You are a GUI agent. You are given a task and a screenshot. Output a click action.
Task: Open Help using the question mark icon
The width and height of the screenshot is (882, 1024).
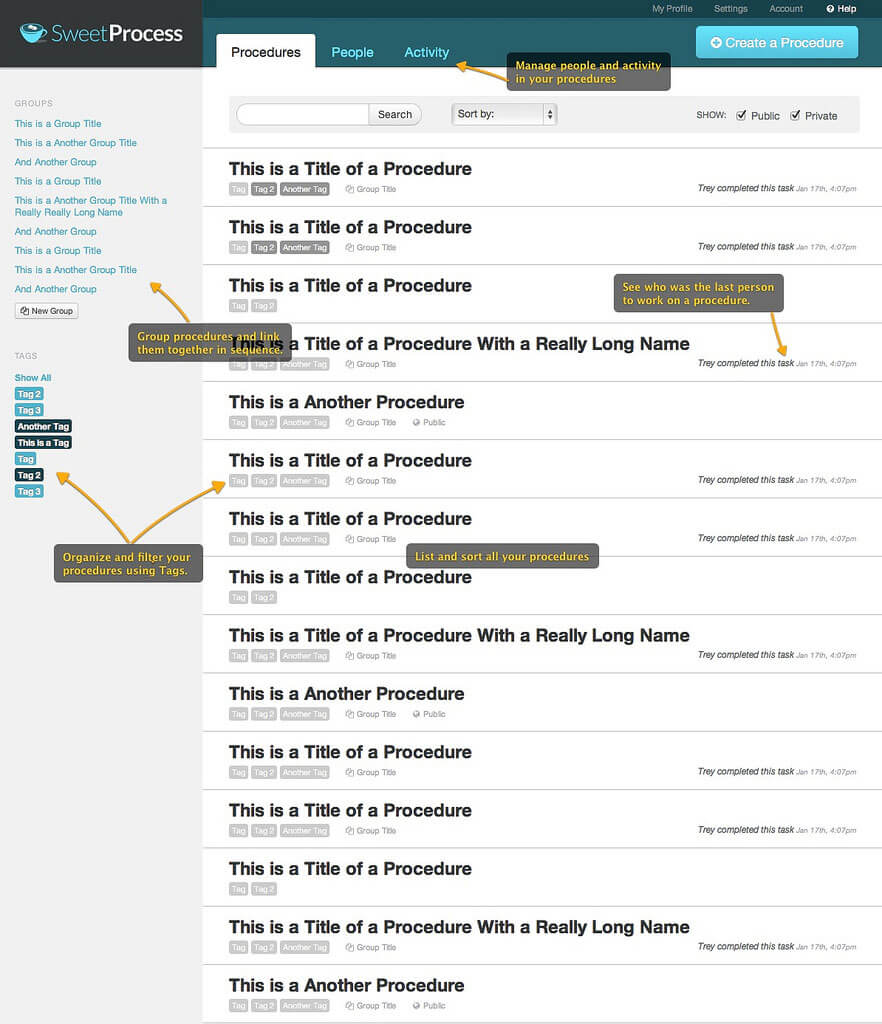pos(831,8)
